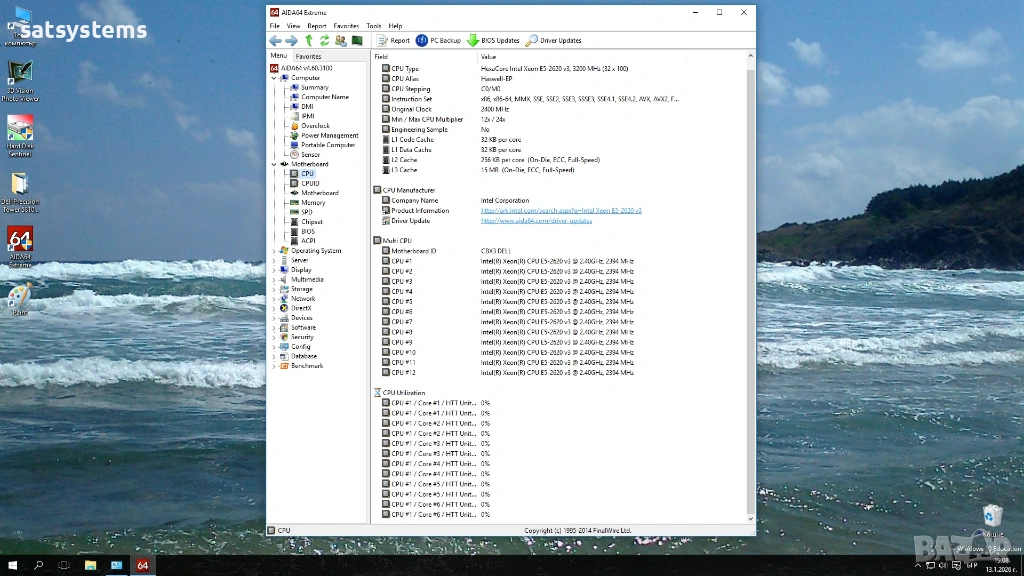Collapse the Motherboard tree node
This screenshot has width=1024, height=576.
pos(274,164)
